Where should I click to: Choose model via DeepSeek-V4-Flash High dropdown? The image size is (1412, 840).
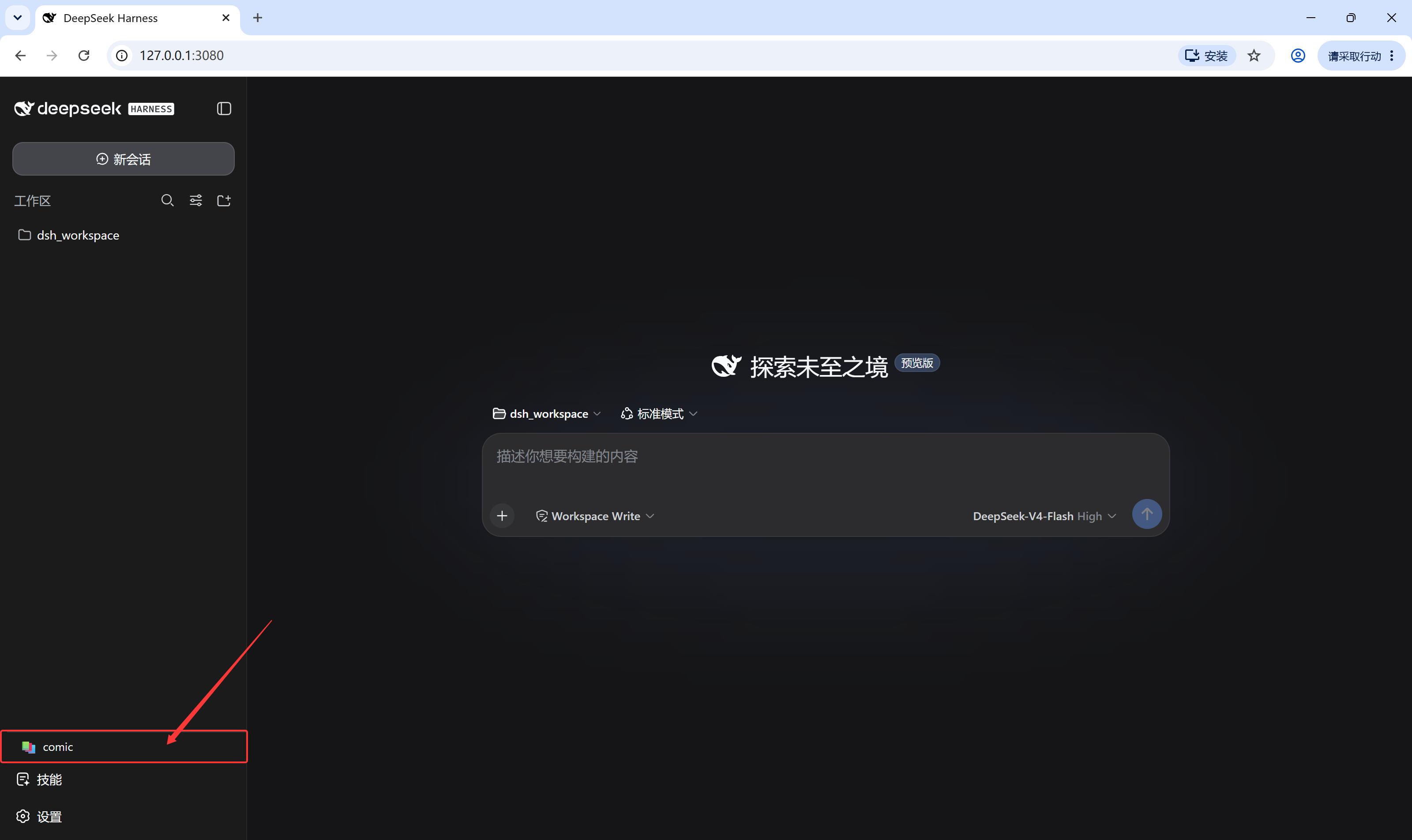point(1044,516)
